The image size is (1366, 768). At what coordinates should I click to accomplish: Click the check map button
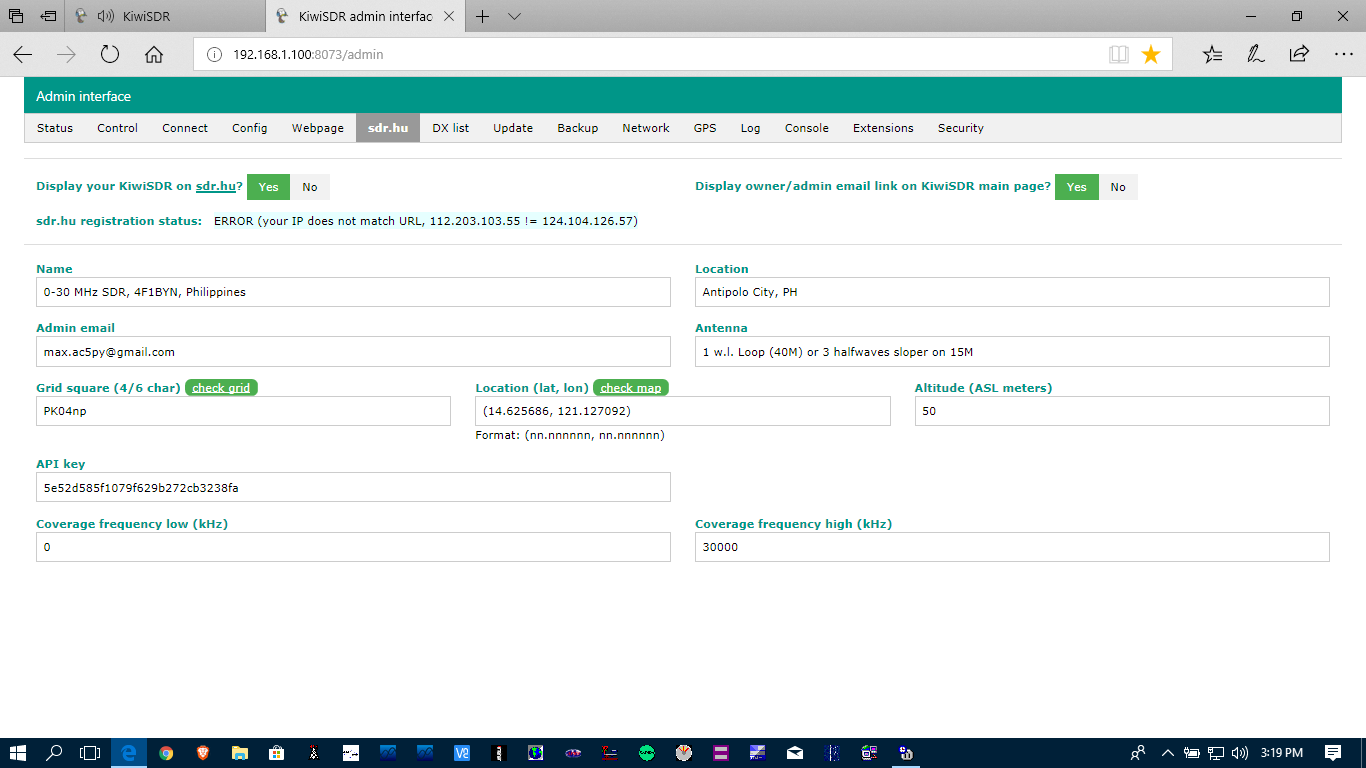[631, 388]
